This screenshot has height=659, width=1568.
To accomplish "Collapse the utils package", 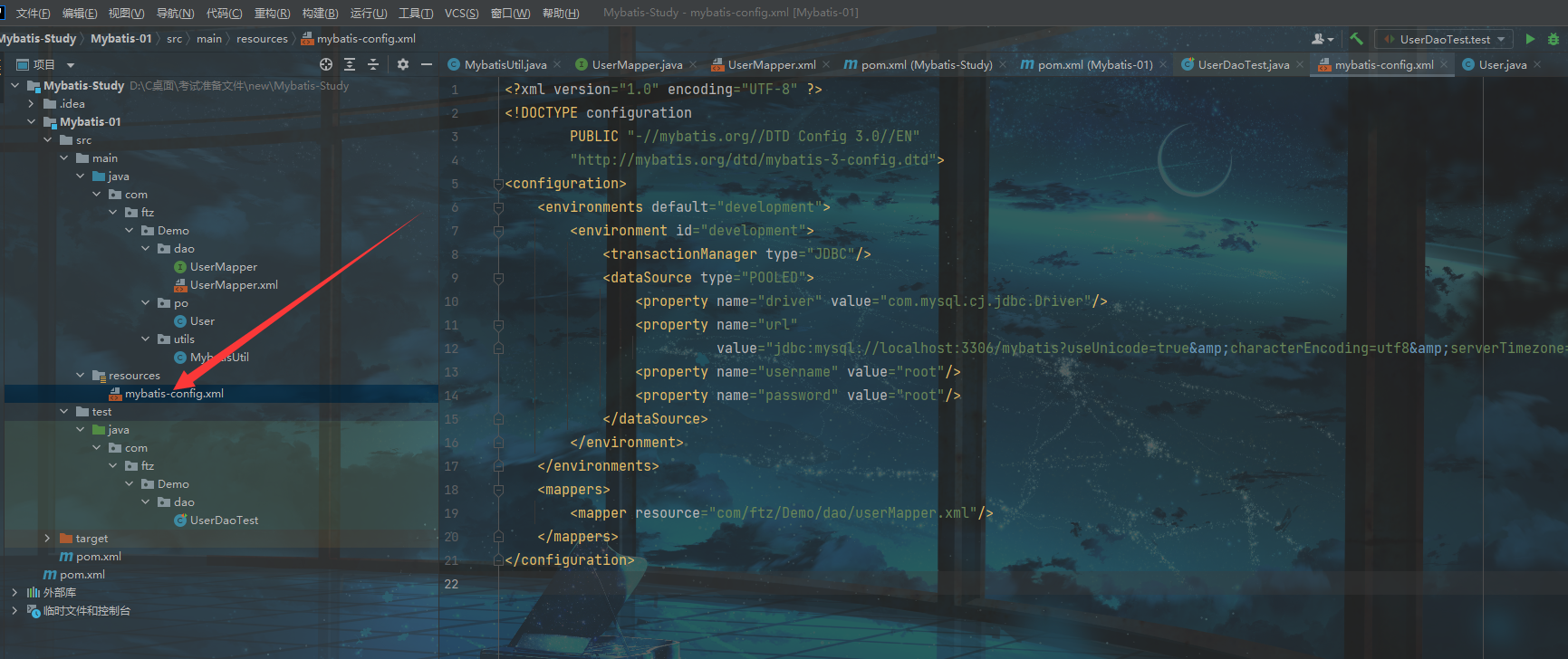I will pyautogui.click(x=145, y=339).
